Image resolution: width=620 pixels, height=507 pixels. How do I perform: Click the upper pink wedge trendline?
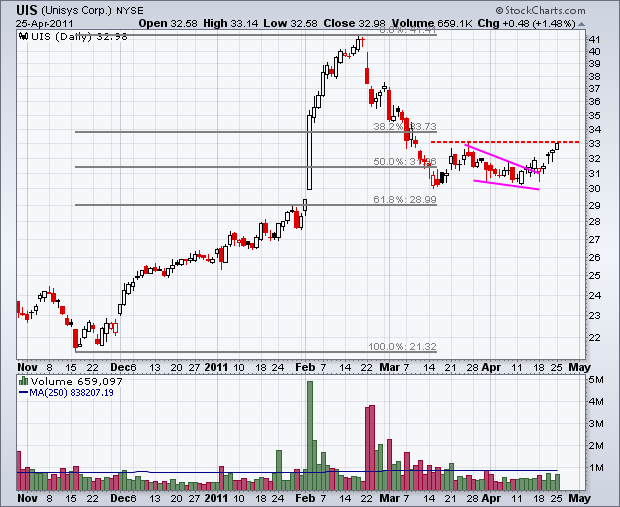[502, 159]
